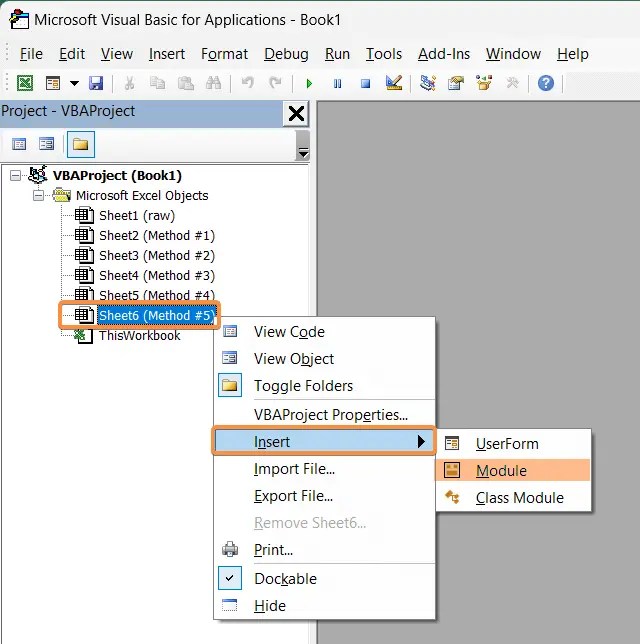
Task: Expand the Insert submenu in context menu
Action: (x=325, y=442)
